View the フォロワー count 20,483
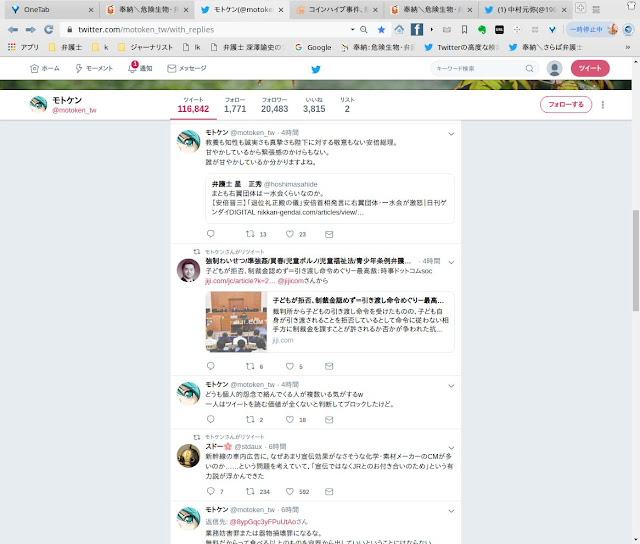This screenshot has width=640, height=544. (274, 105)
